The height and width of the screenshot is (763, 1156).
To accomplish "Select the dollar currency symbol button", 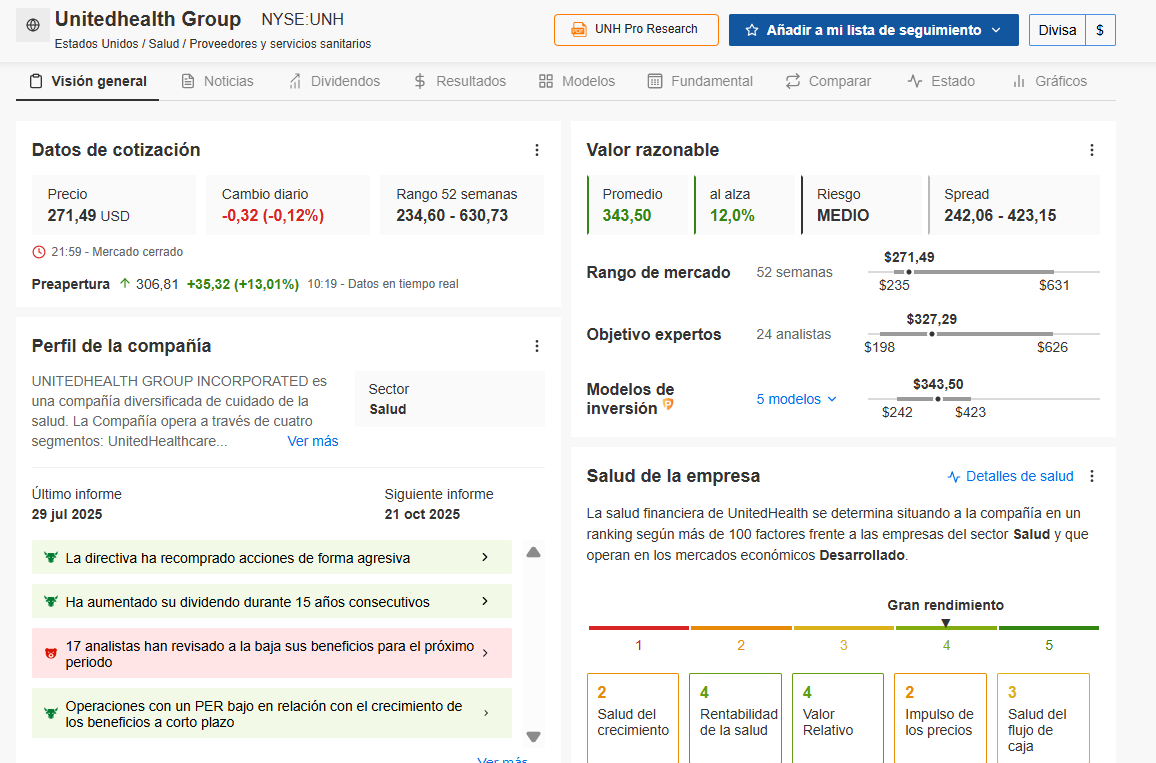I will pyautogui.click(x=1100, y=30).
